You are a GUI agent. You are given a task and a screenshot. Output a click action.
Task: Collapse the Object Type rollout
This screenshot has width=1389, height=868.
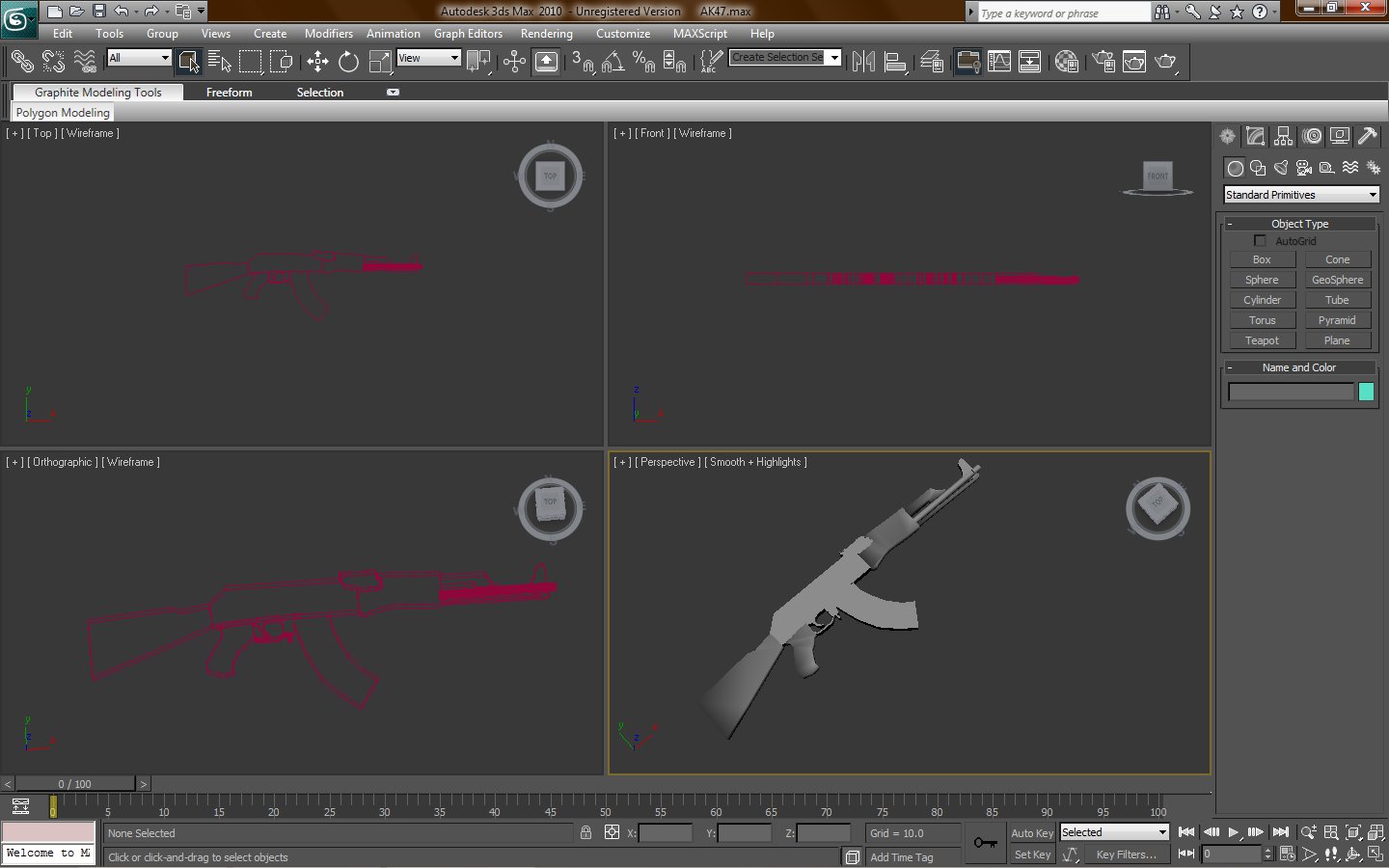coord(1299,224)
